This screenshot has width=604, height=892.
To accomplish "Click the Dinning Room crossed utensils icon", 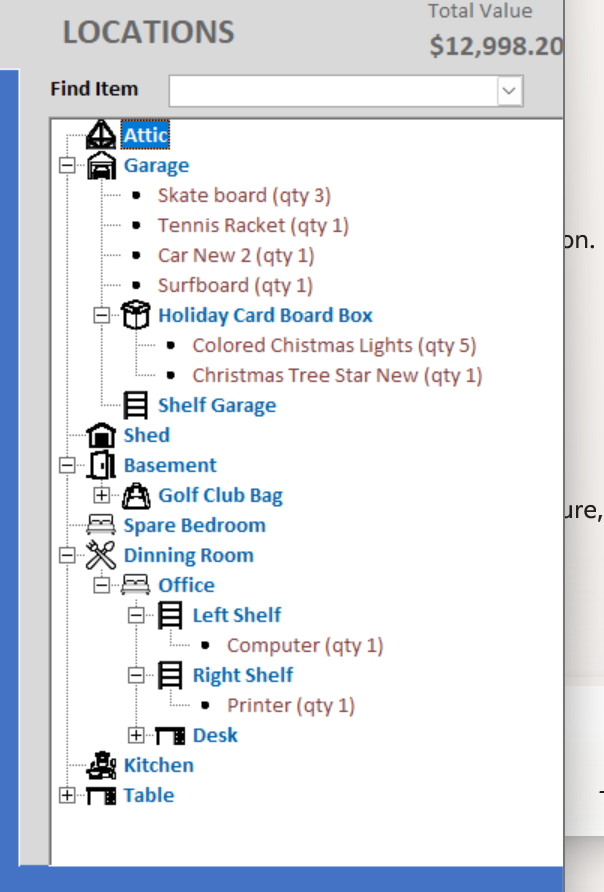I will [x=101, y=556].
